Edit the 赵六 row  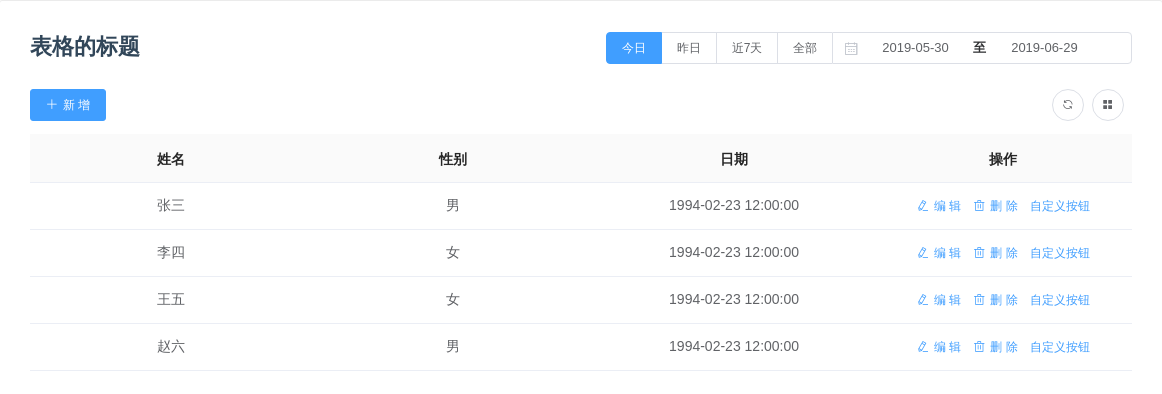[x=939, y=347]
